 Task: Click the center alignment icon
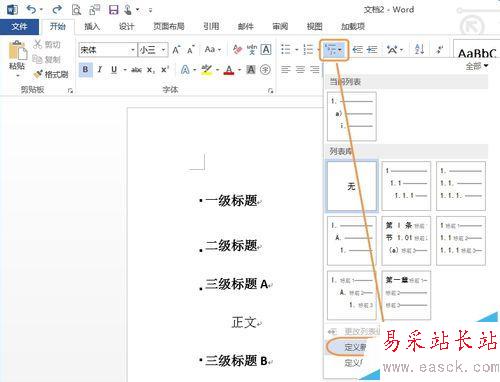[x=300, y=69]
